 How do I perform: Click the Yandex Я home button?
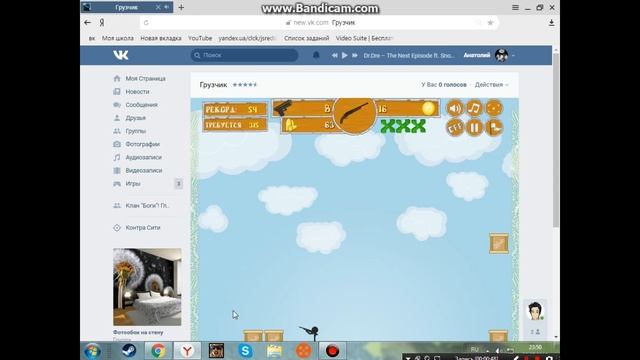102,23
